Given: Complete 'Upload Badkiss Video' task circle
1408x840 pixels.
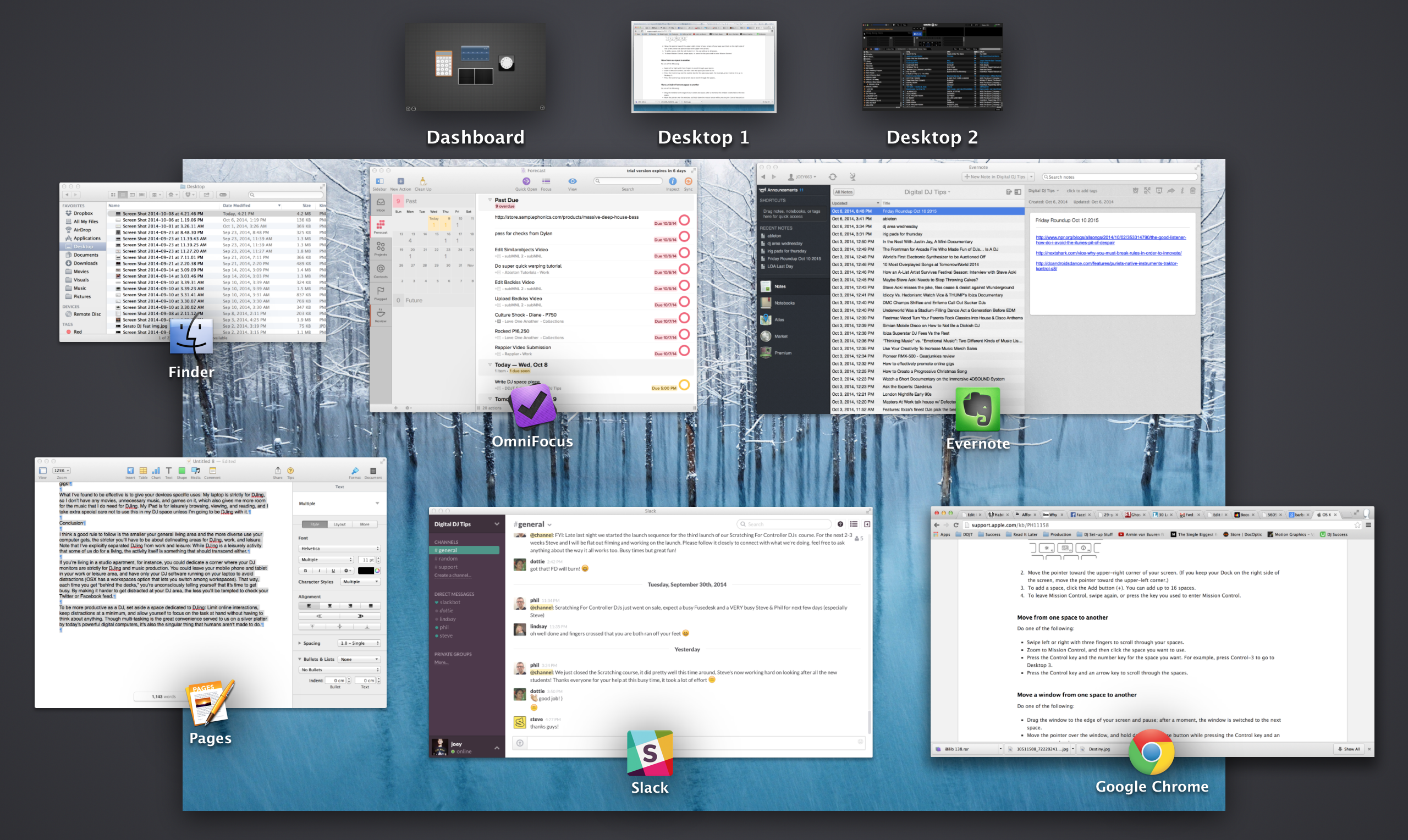Looking at the screenshot, I should coord(684,302).
